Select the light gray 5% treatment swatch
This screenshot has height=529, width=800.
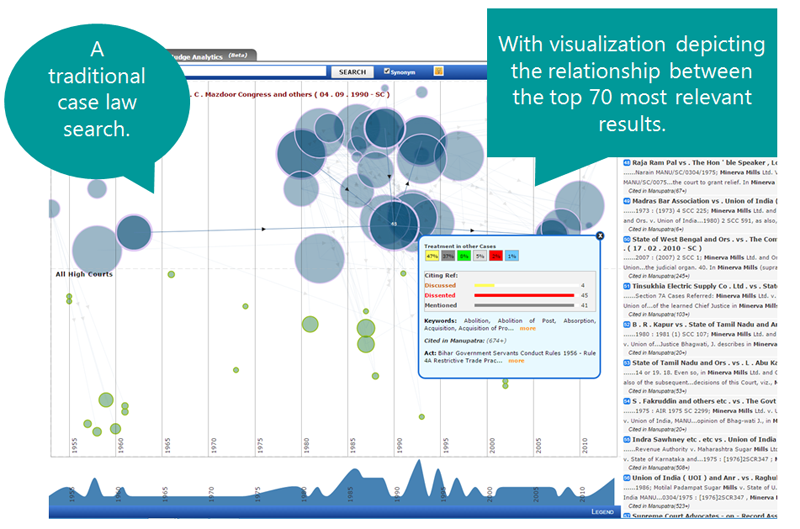480,256
